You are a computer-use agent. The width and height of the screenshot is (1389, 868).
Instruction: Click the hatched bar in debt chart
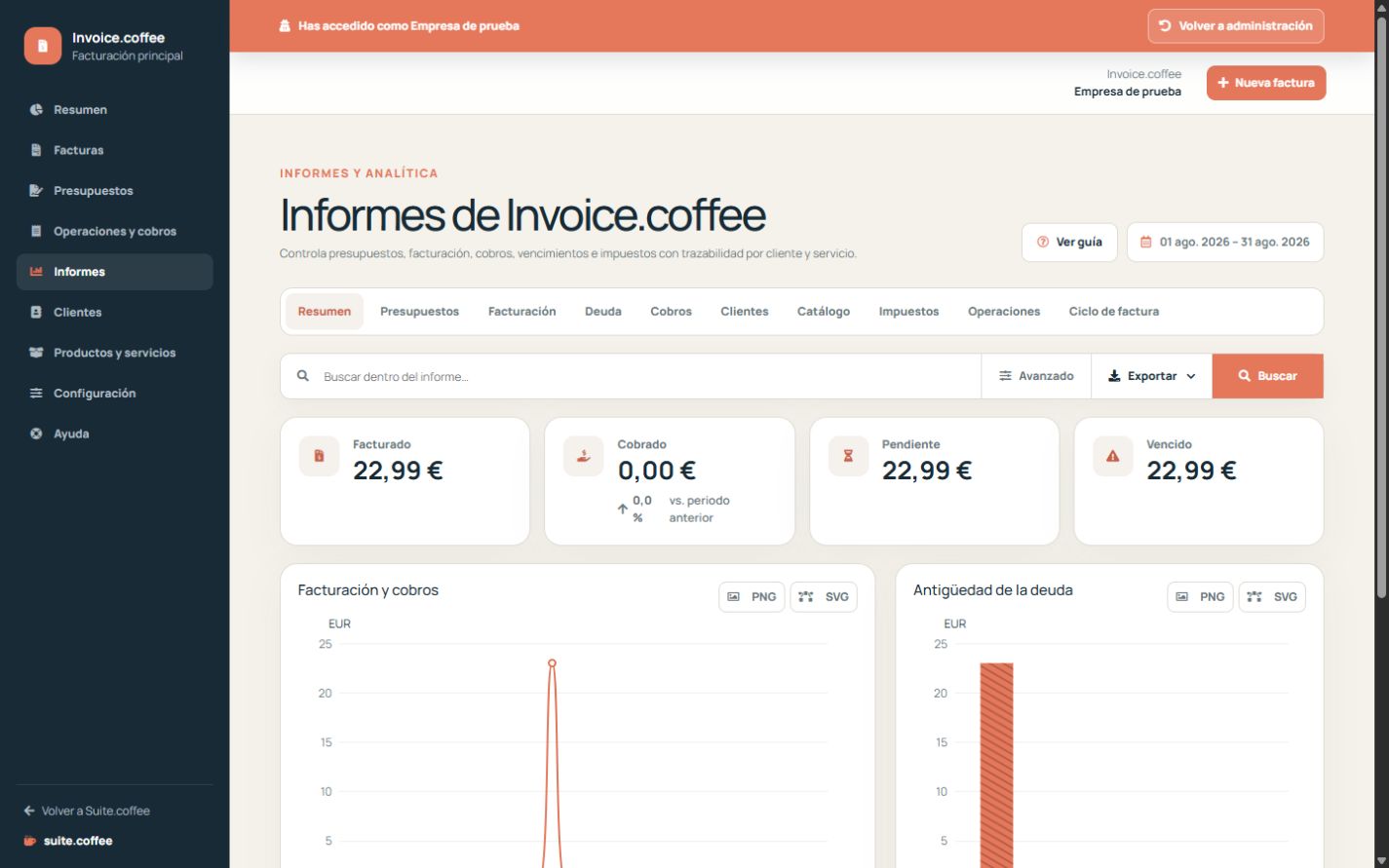coord(996,766)
